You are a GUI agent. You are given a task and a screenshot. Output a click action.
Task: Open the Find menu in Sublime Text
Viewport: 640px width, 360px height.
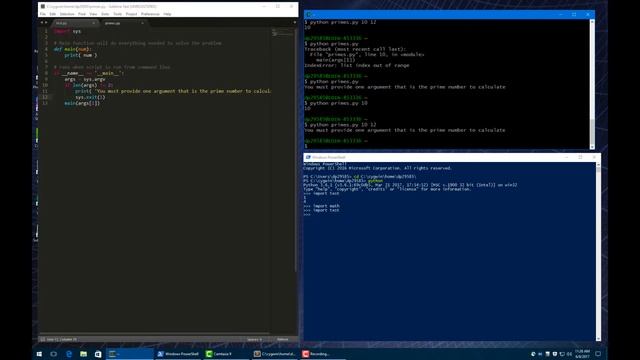82,14
